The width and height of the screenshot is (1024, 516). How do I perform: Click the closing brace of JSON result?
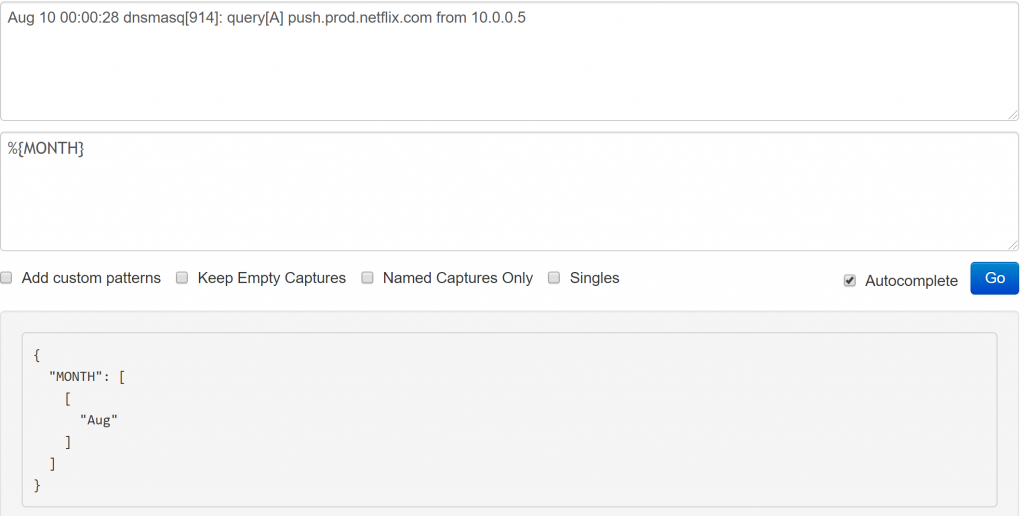(37, 485)
